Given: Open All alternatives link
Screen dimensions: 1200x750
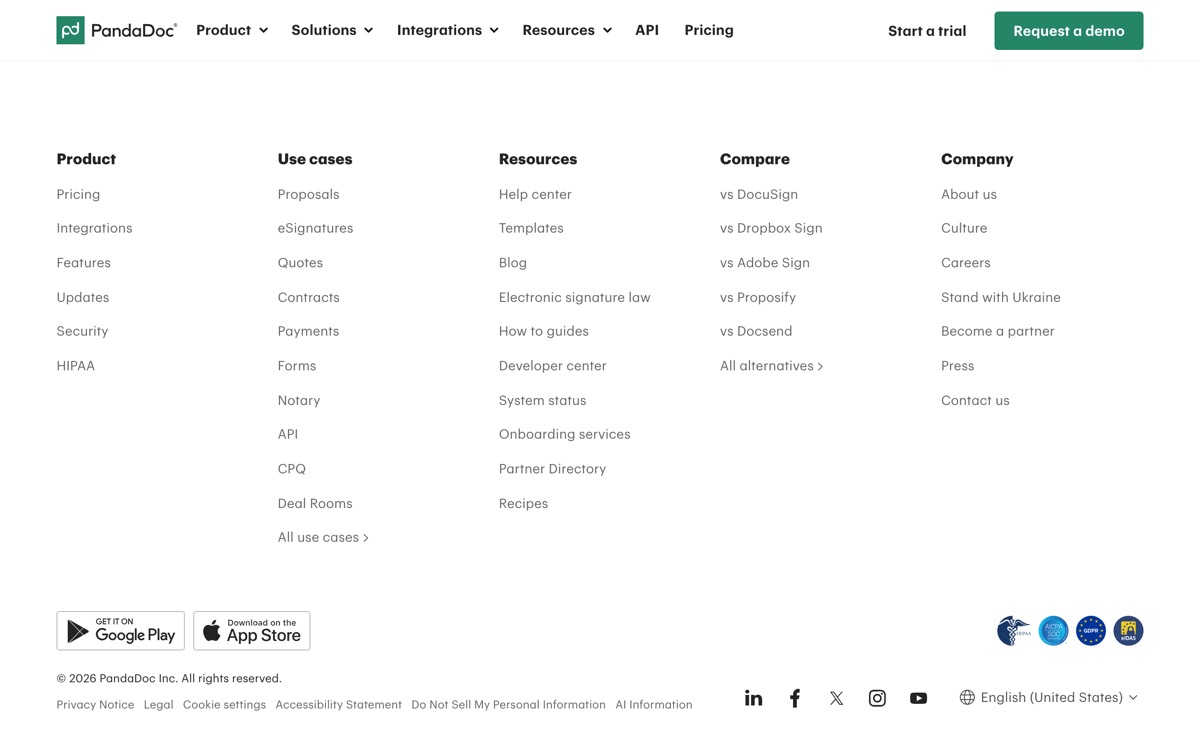Looking at the screenshot, I should [772, 366].
